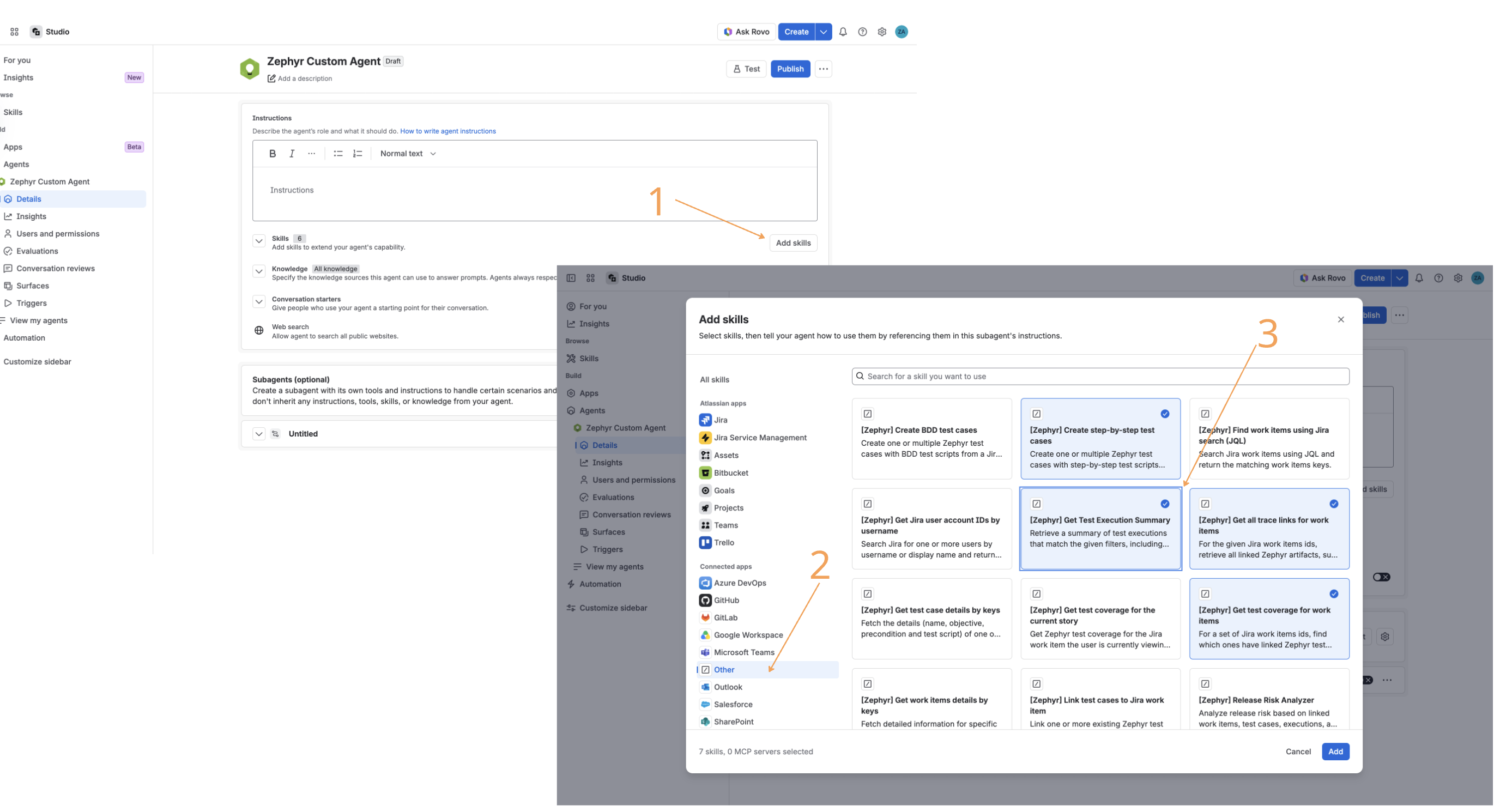1500x812 pixels.
Task: Deselect Get all trace links for work items skill
Action: pyautogui.click(x=1269, y=529)
